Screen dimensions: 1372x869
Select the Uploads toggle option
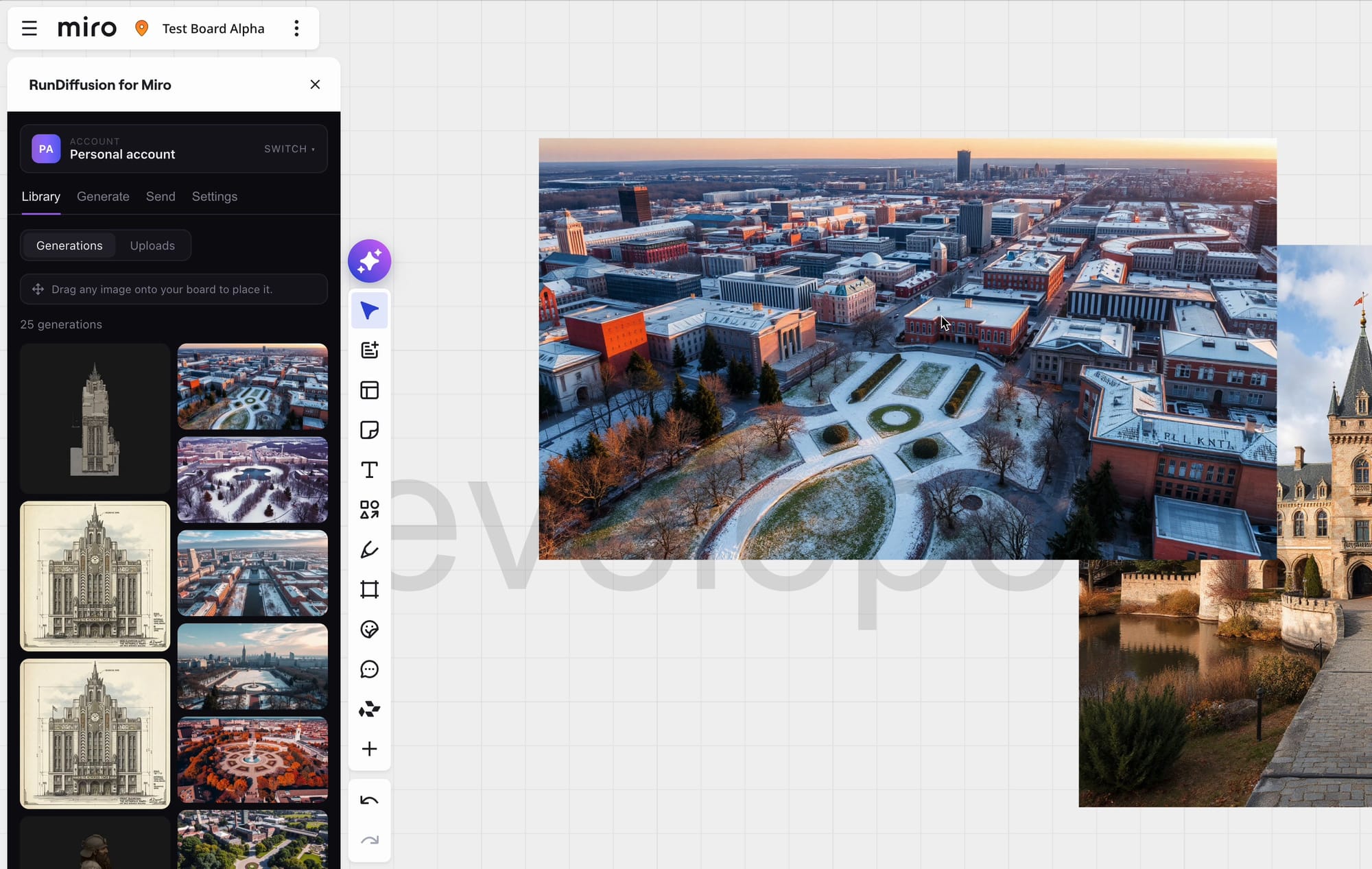pyautogui.click(x=152, y=246)
